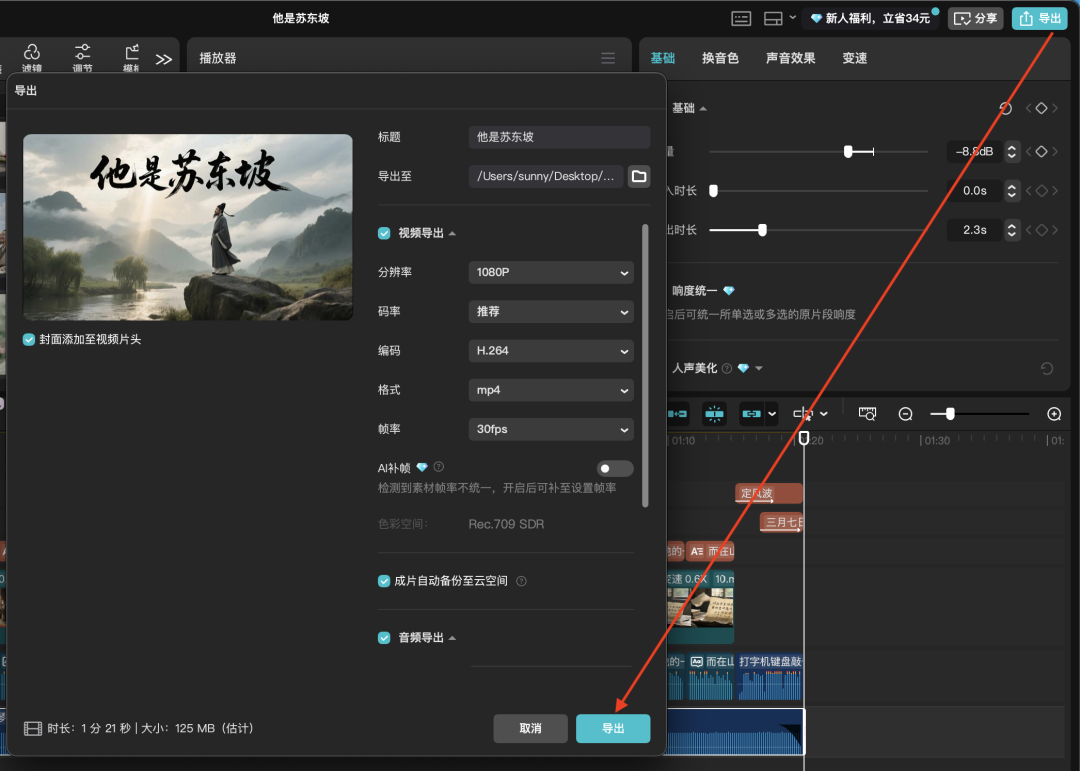Zoom out of the timeline with − magnifier
Viewport: 1080px width, 771px height.
904,413
